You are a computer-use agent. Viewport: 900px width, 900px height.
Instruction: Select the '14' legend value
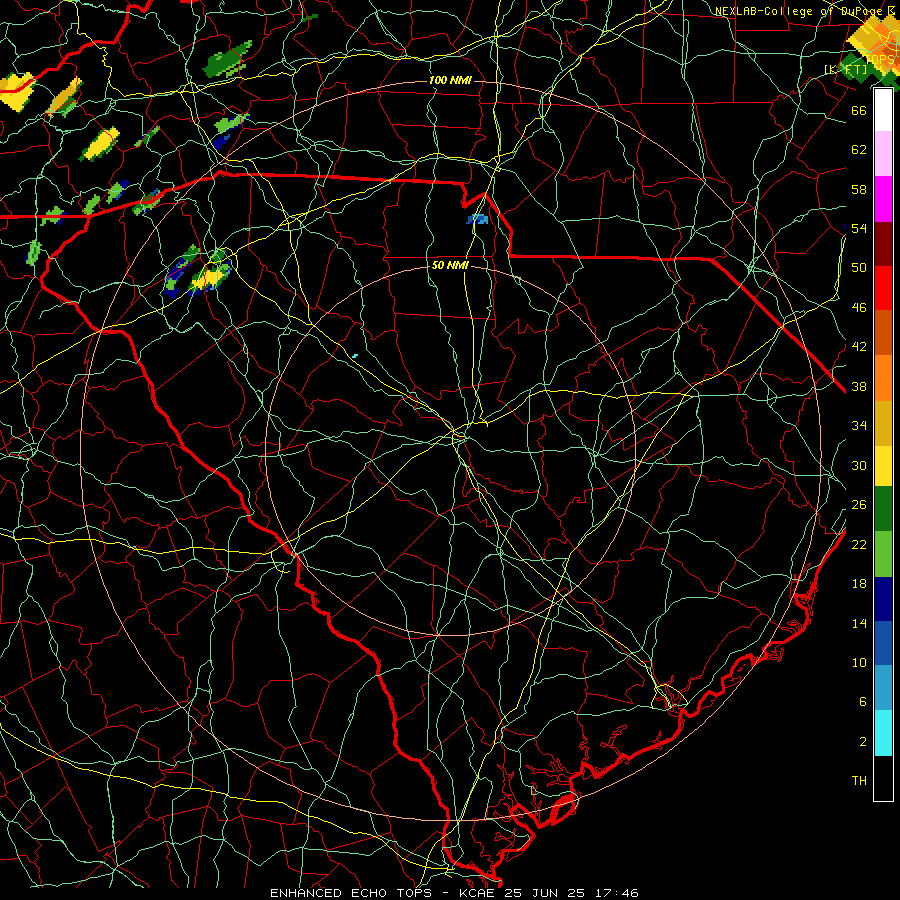[x=859, y=623]
